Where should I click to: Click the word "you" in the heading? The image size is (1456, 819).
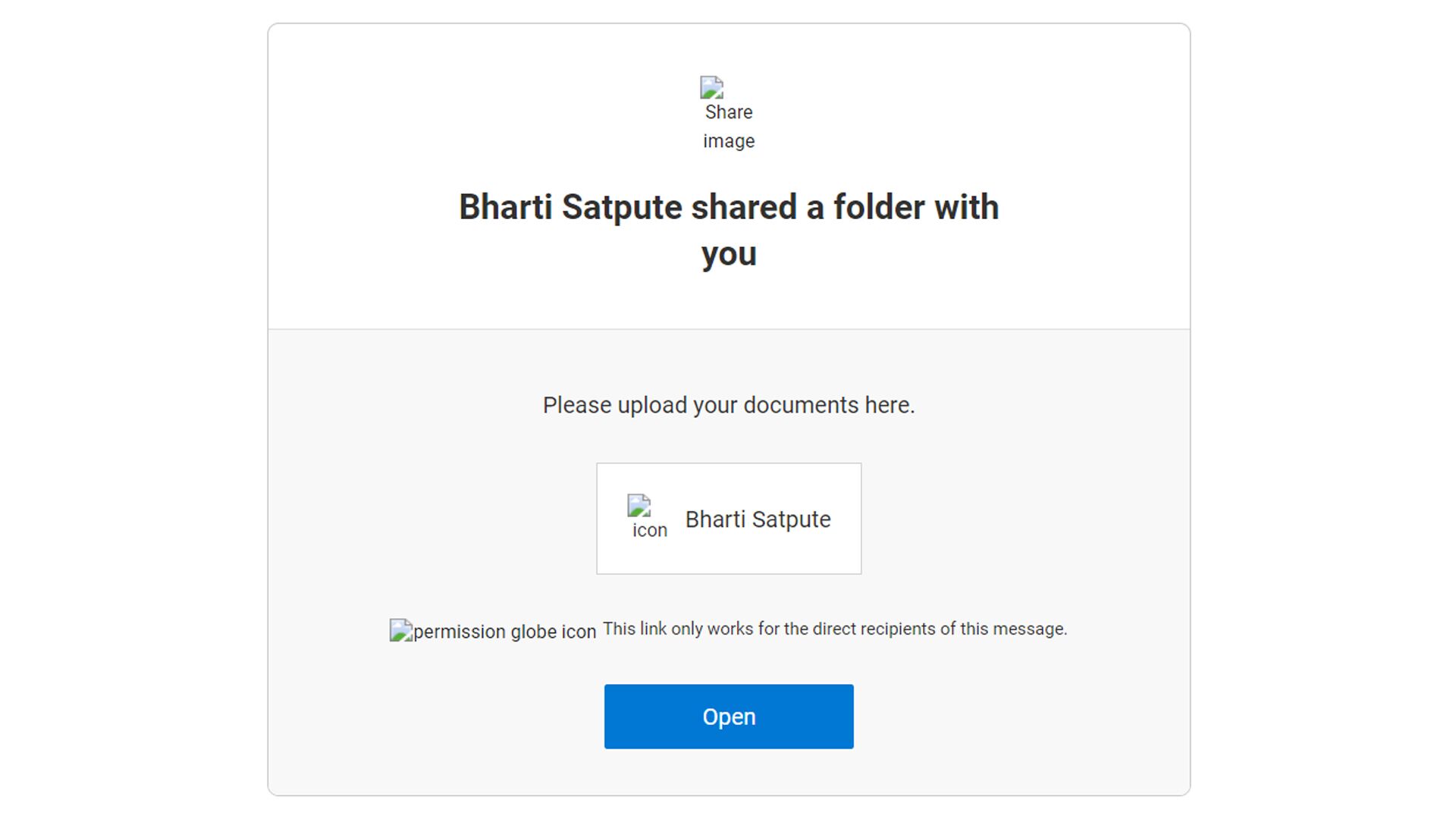click(x=728, y=254)
